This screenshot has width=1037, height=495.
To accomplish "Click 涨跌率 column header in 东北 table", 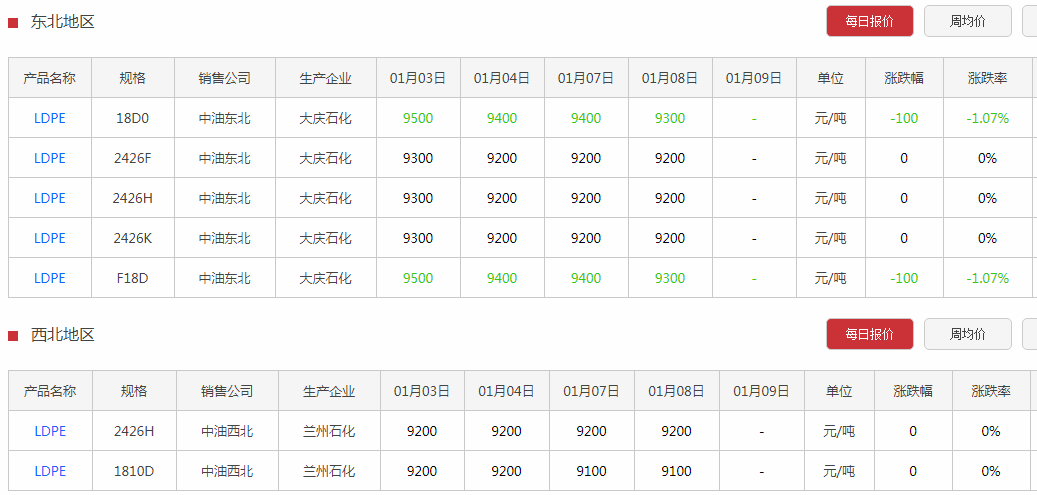I will click(987, 78).
